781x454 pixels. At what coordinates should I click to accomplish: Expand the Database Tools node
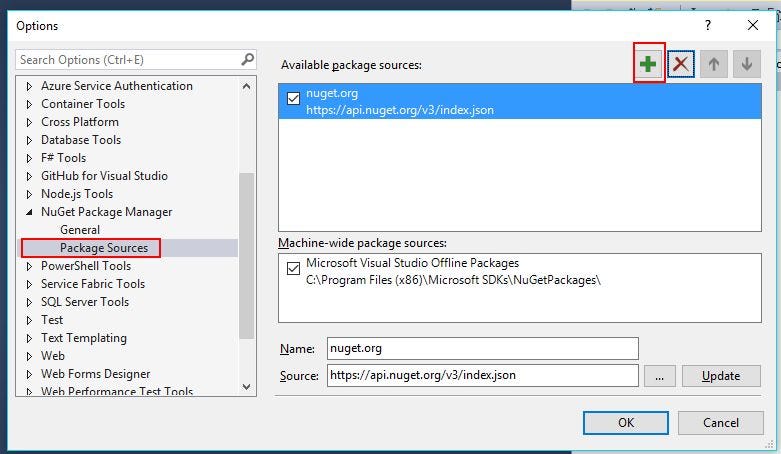click(29, 140)
